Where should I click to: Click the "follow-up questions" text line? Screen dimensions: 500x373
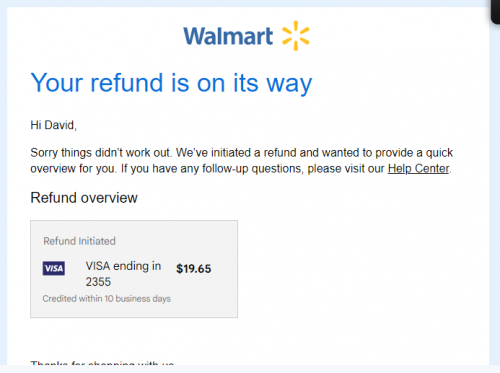pyautogui.click(x=240, y=169)
